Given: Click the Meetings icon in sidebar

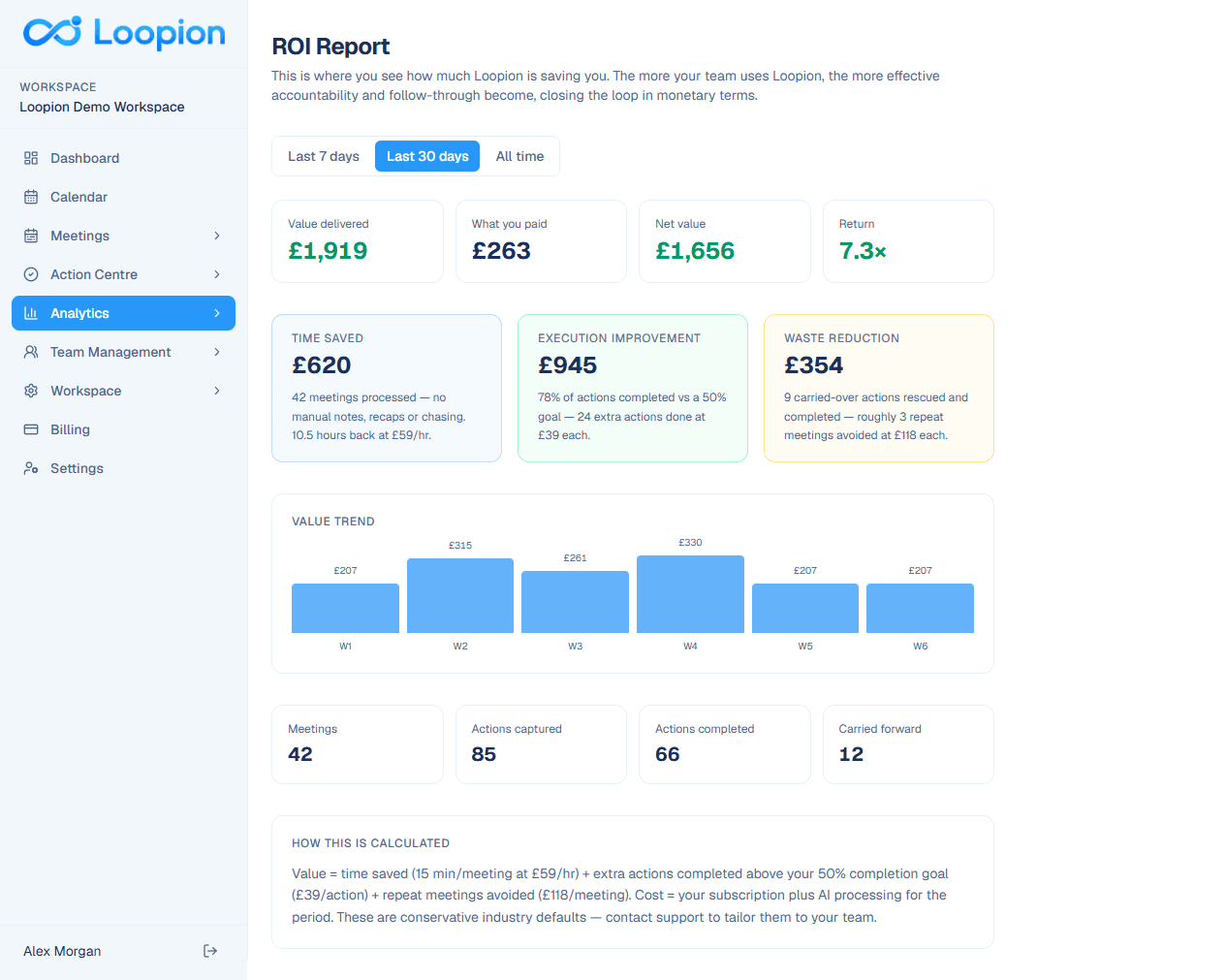Looking at the screenshot, I should pyautogui.click(x=31, y=236).
